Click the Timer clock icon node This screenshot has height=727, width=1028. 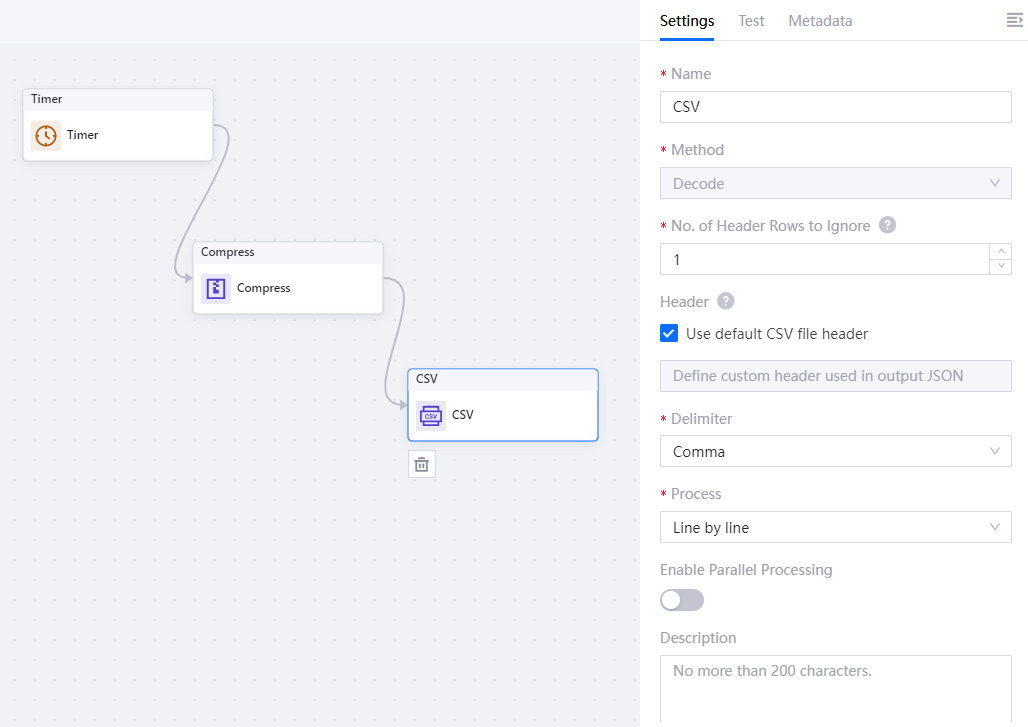click(46, 135)
